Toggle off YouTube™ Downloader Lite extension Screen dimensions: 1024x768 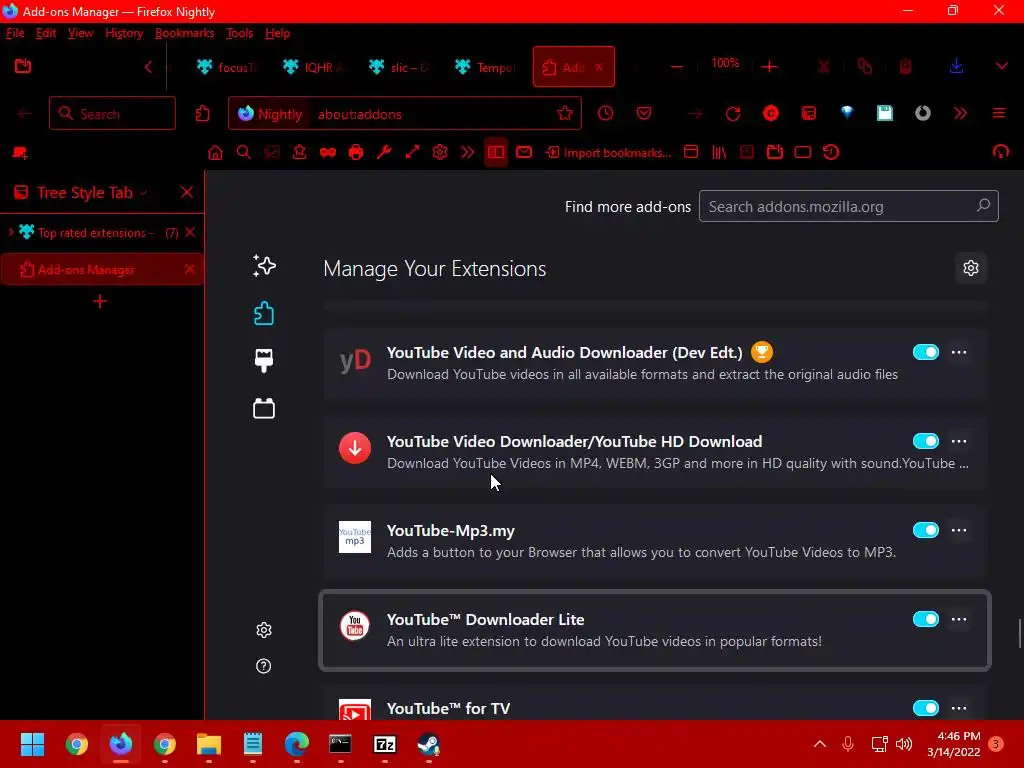point(925,618)
